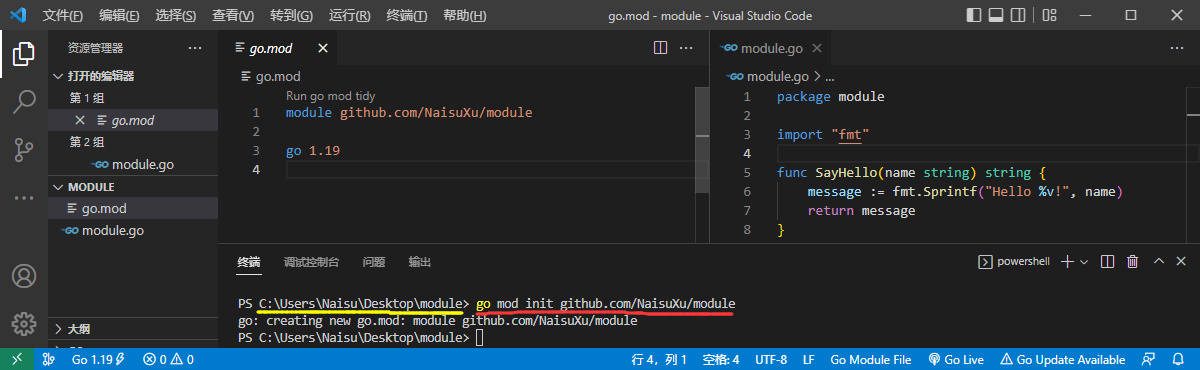
Task: Select module.go under 第 2 组
Action: click(x=133, y=164)
